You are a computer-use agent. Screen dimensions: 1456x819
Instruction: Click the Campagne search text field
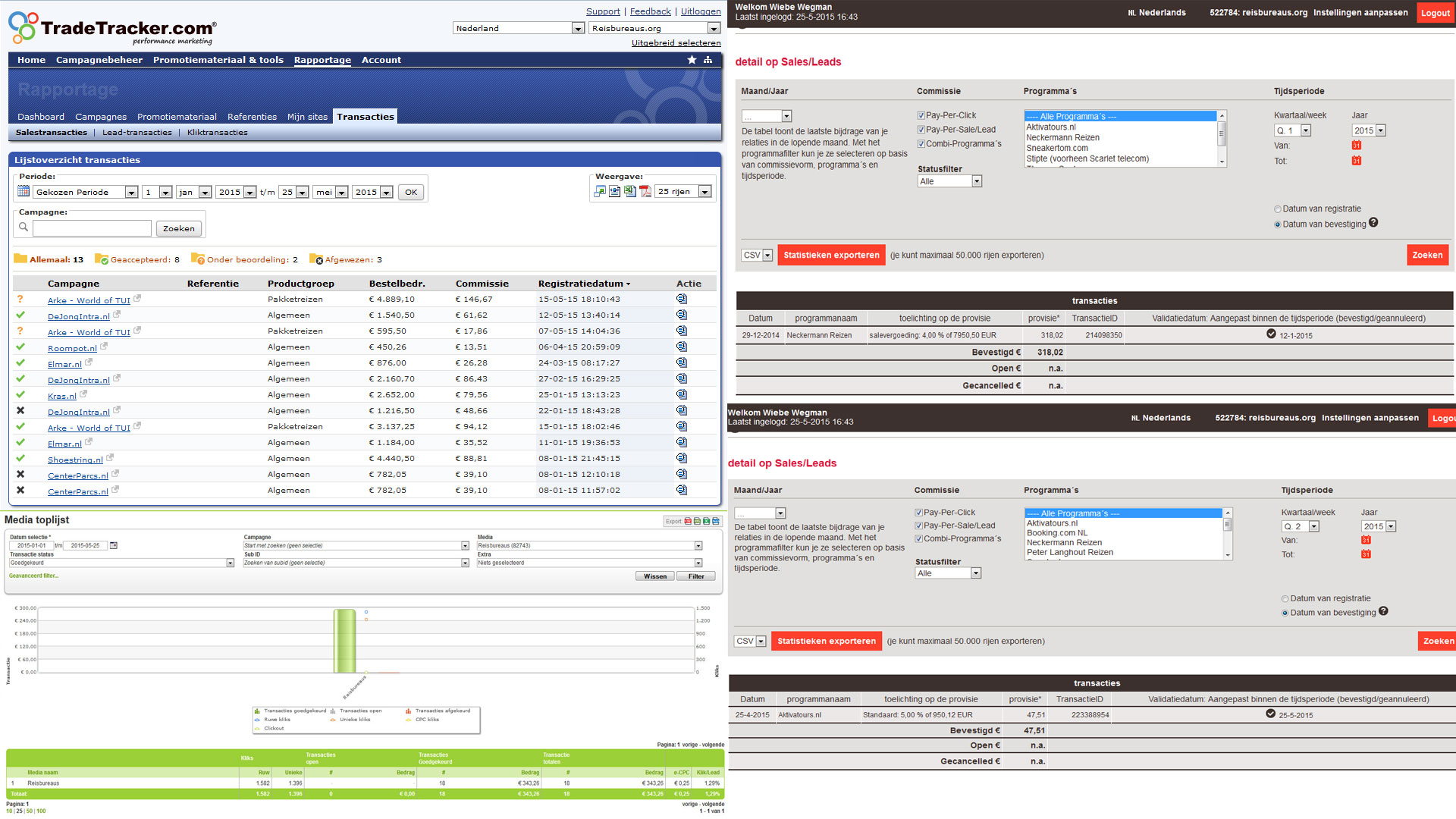[92, 227]
